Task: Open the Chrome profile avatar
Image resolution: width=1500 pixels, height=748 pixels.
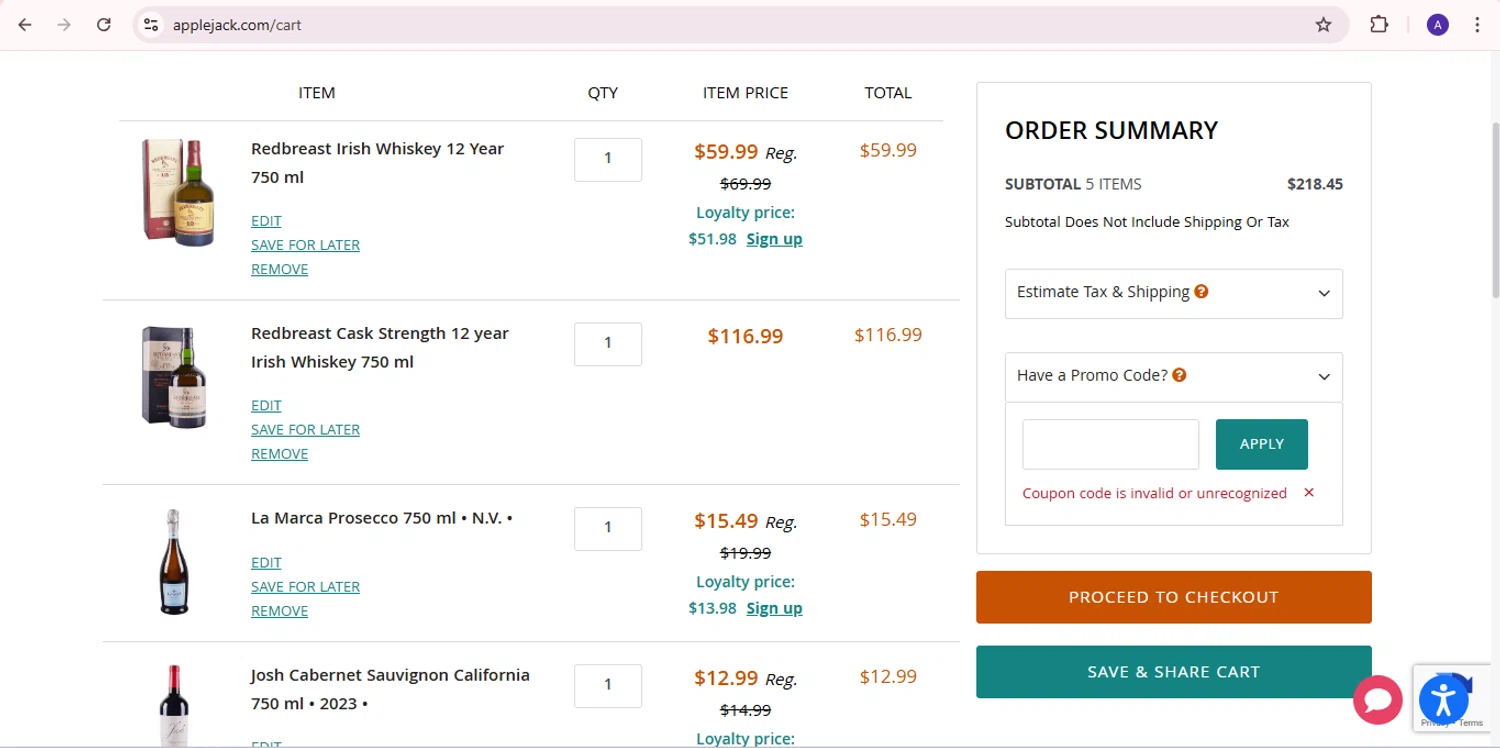Action: (1437, 25)
